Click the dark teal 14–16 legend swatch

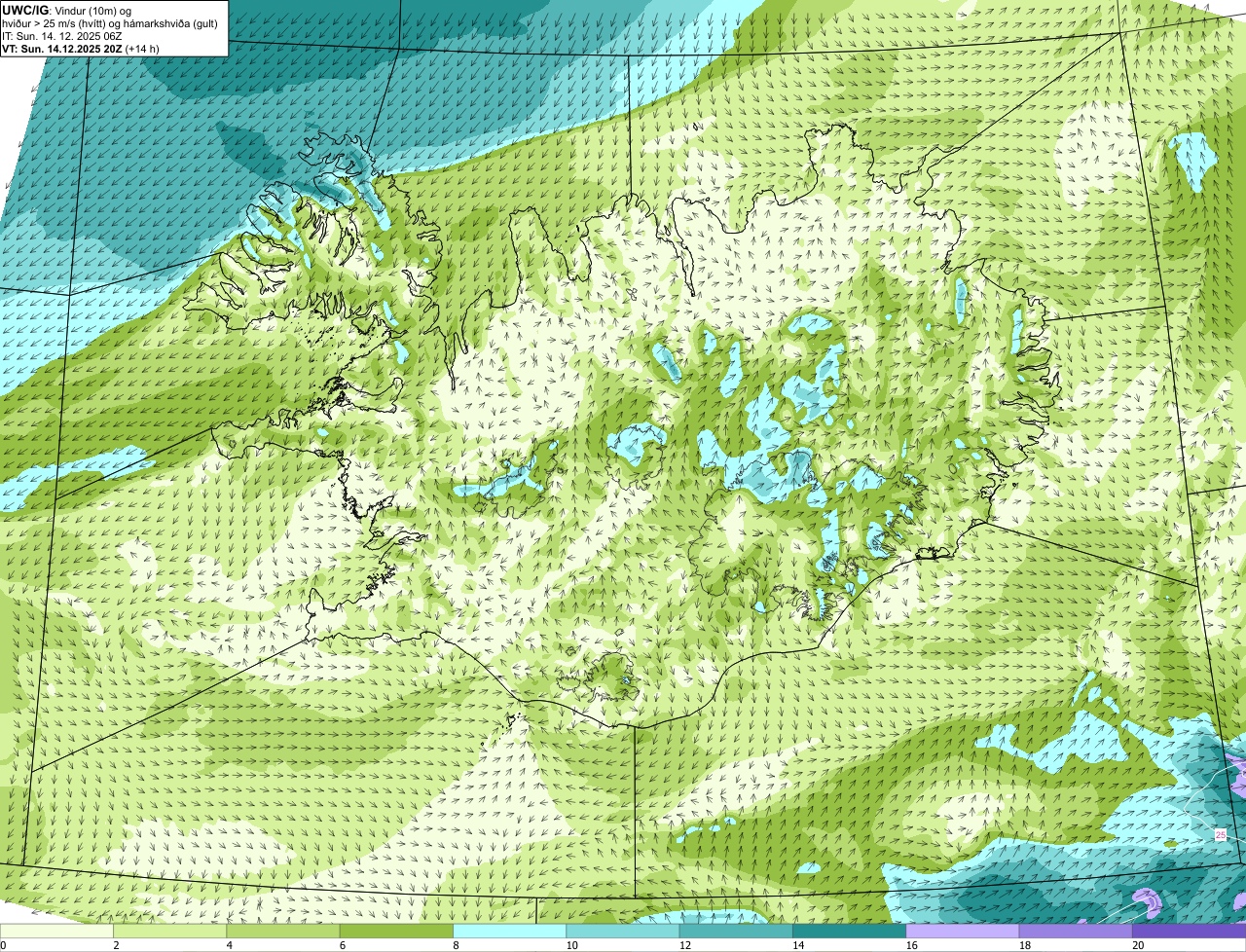tap(849, 932)
